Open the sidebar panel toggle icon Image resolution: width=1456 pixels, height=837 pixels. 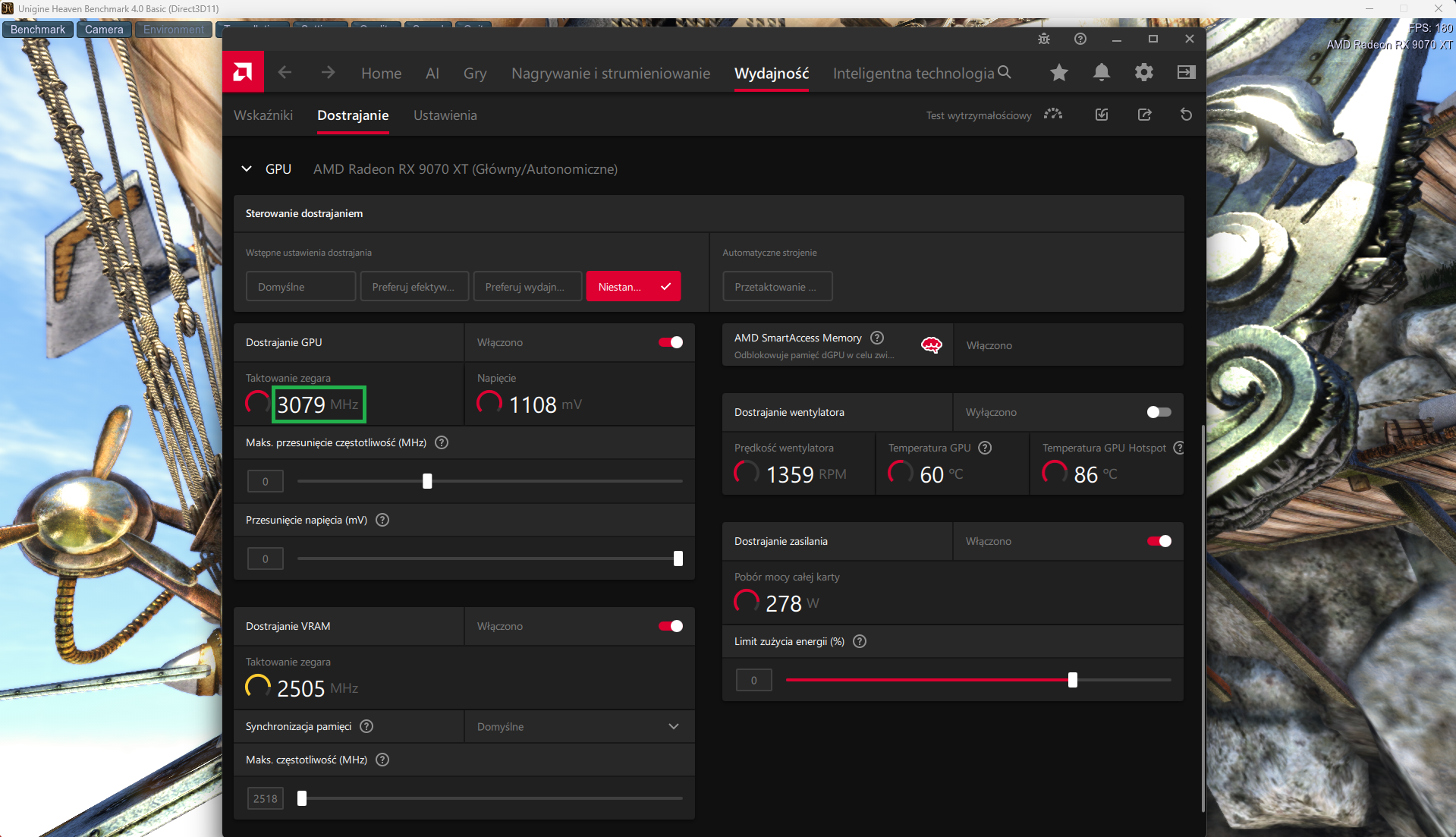[1187, 72]
